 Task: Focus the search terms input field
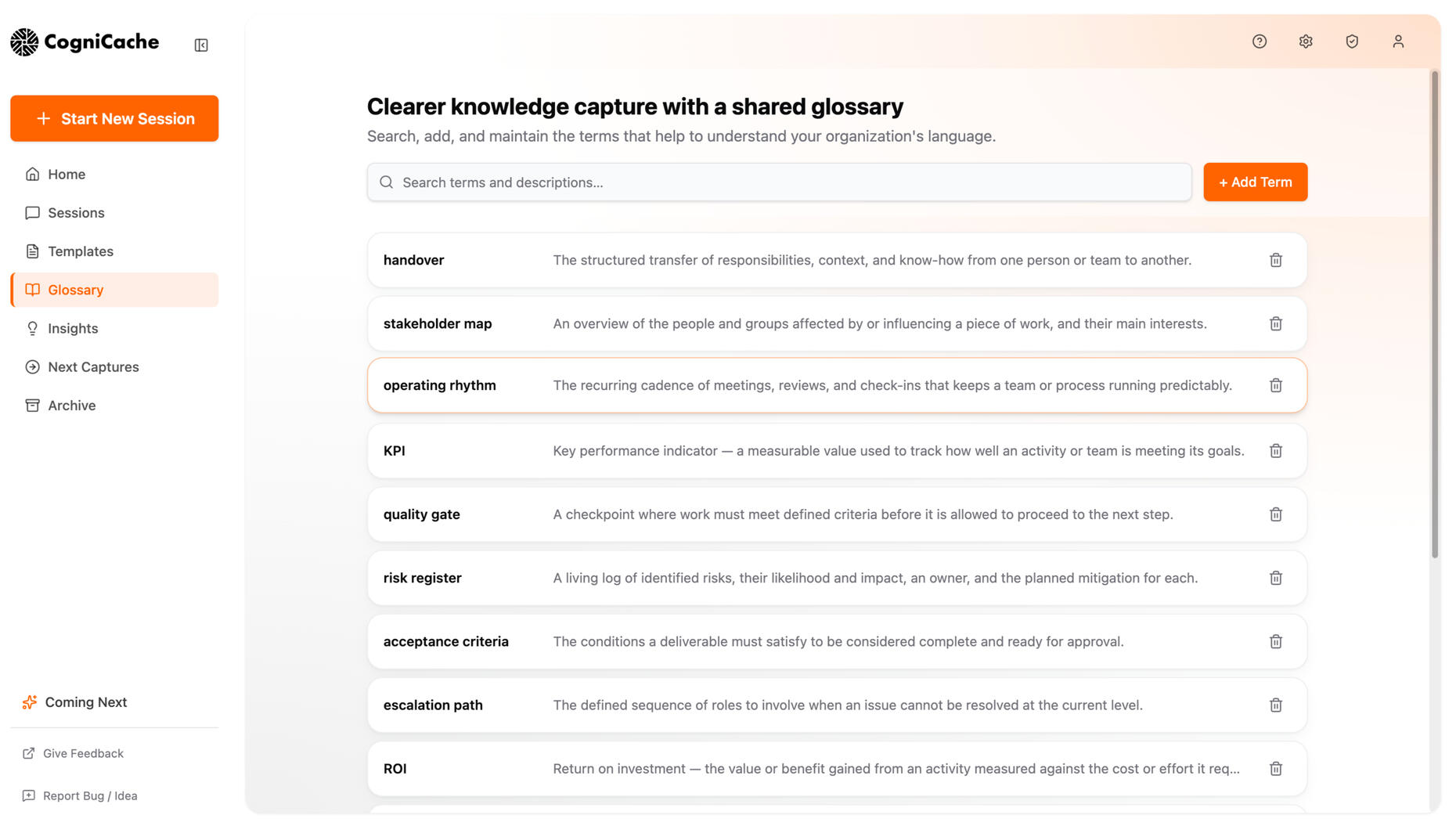click(780, 182)
